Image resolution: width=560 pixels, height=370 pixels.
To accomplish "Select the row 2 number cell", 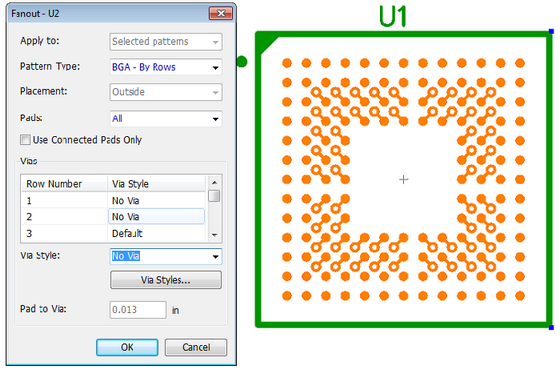I will 64,217.
